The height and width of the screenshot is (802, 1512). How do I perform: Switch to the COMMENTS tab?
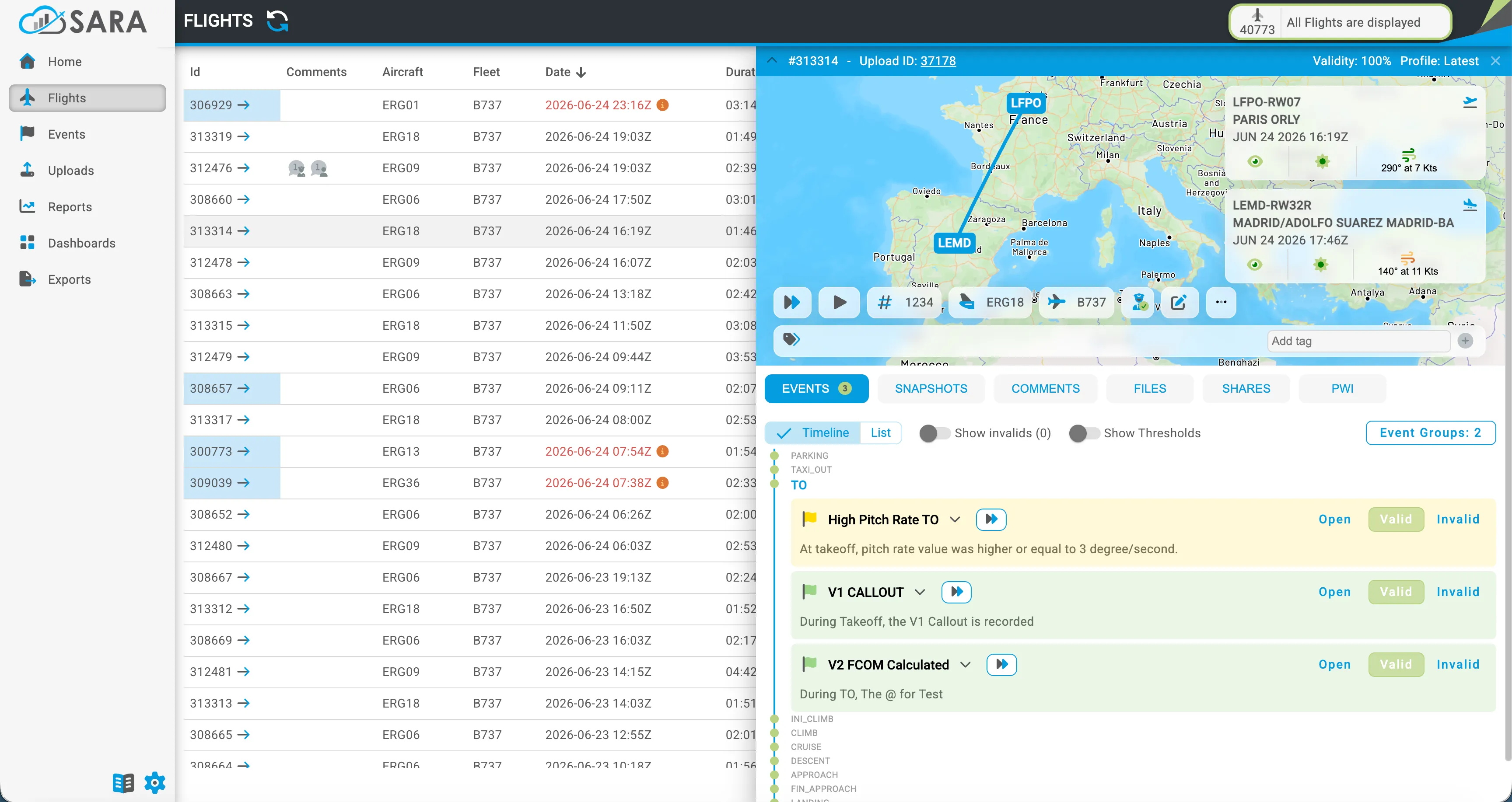tap(1045, 389)
